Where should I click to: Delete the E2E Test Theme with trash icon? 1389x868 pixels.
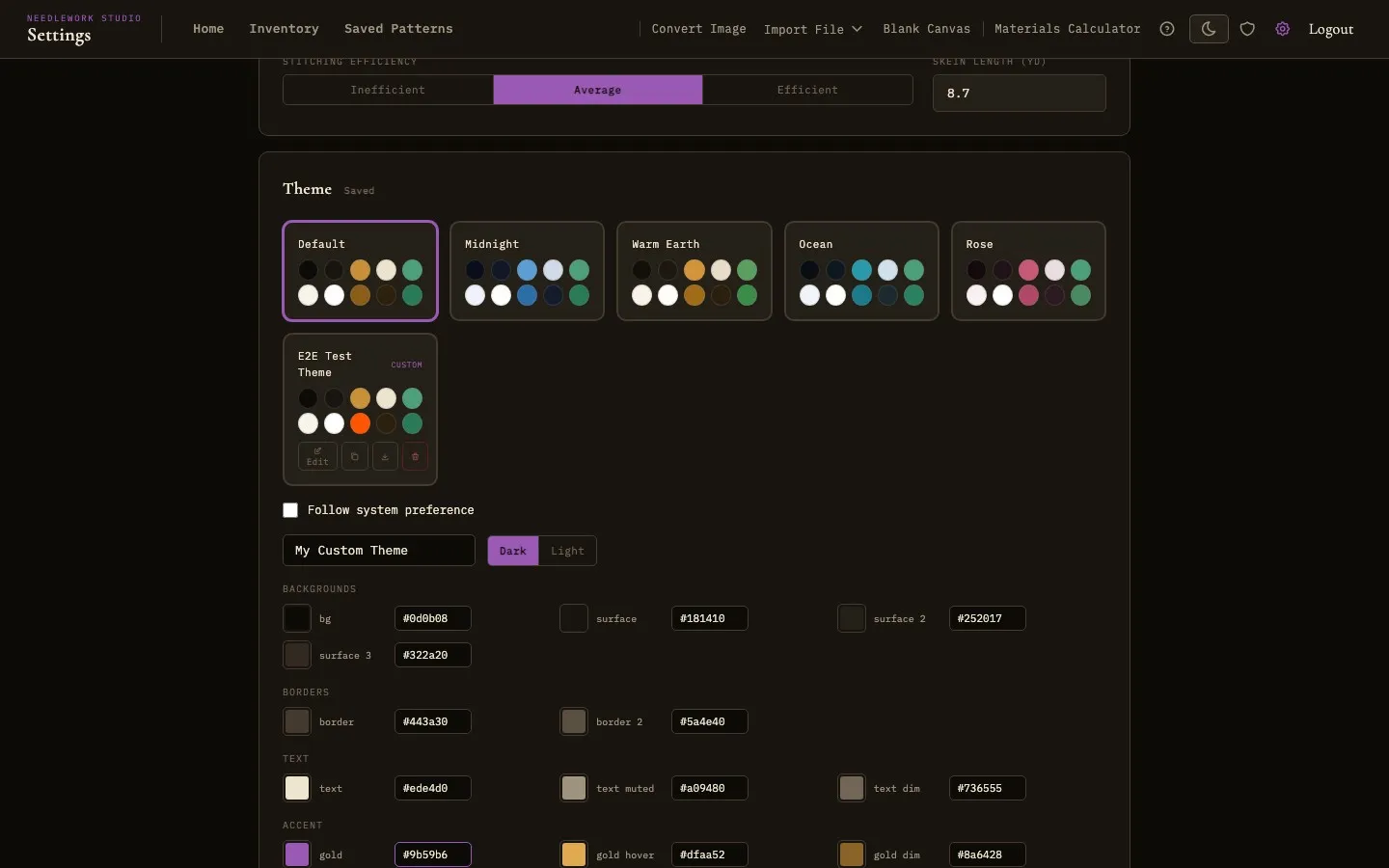pos(415,457)
